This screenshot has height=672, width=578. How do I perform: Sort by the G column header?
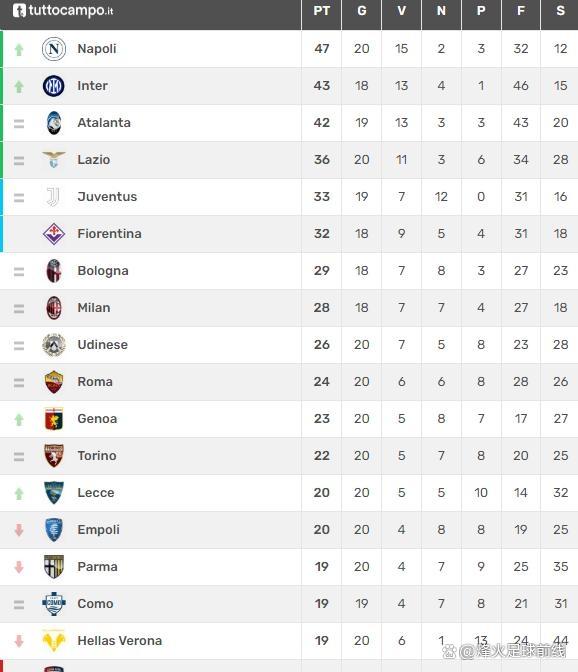tap(362, 11)
